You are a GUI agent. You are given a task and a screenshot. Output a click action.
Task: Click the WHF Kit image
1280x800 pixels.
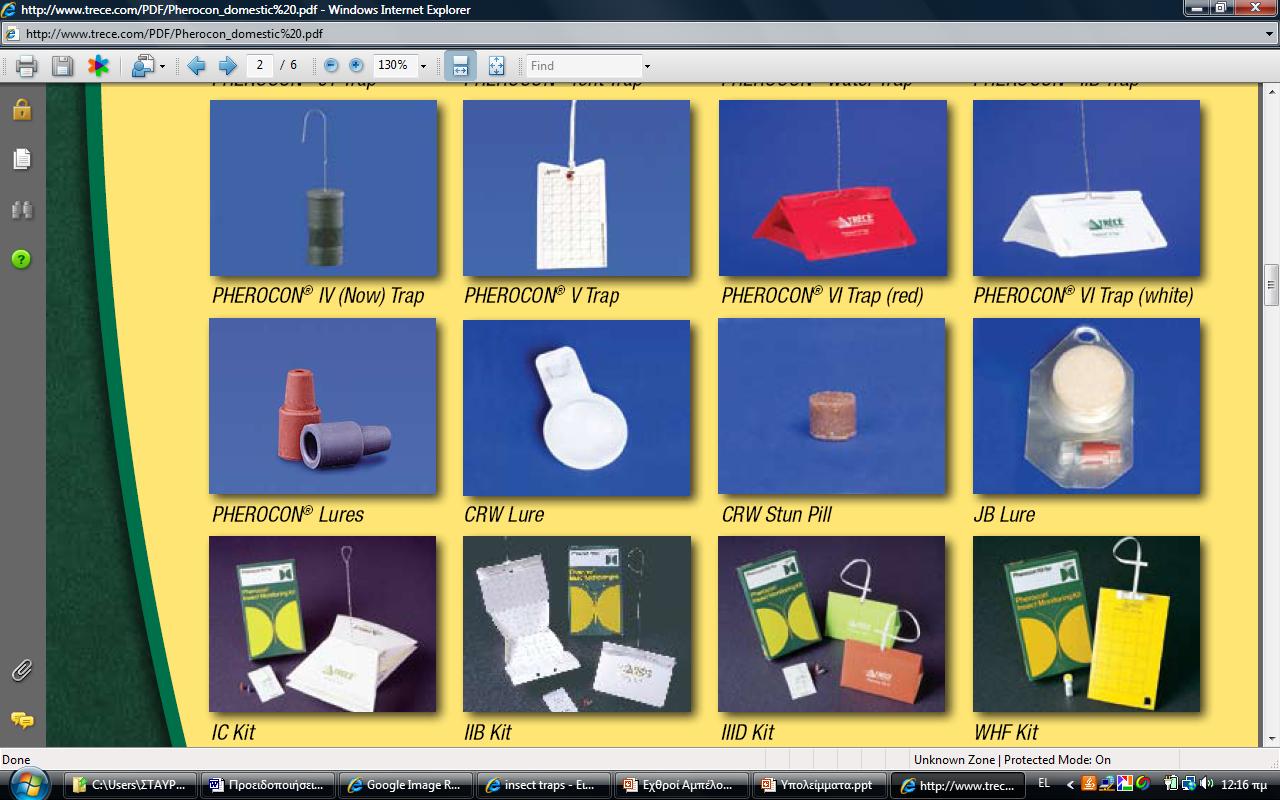point(1086,624)
